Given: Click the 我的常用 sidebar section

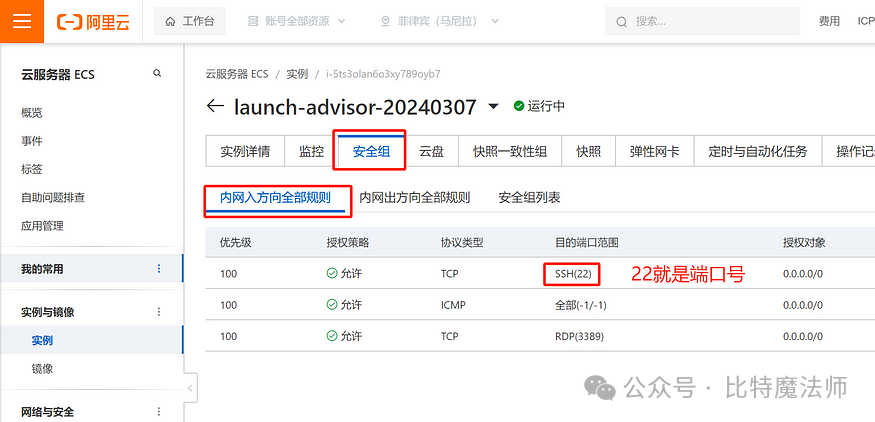Looking at the screenshot, I should point(92,268).
